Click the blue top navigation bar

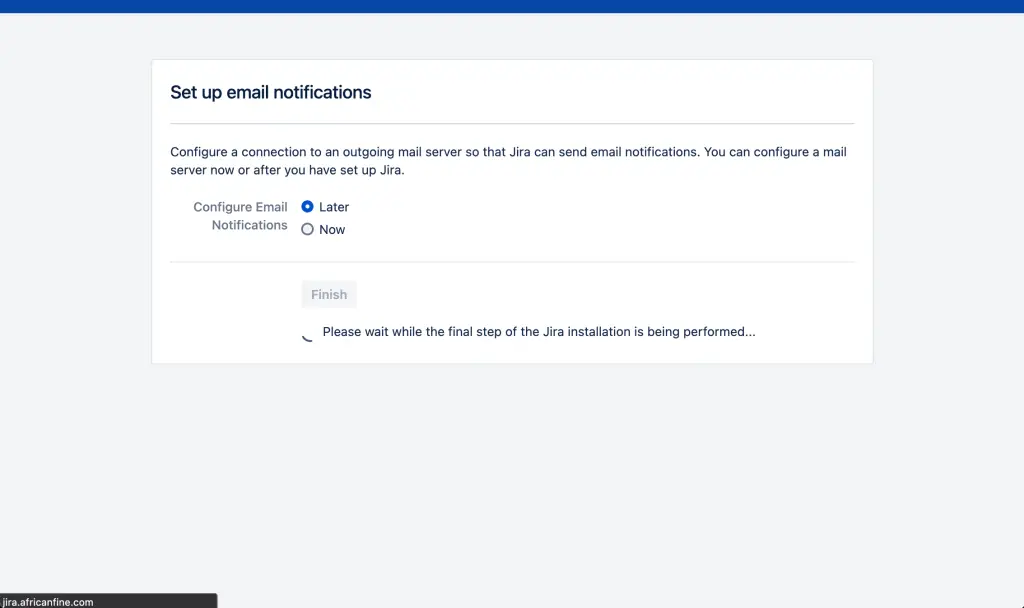click(x=512, y=6)
